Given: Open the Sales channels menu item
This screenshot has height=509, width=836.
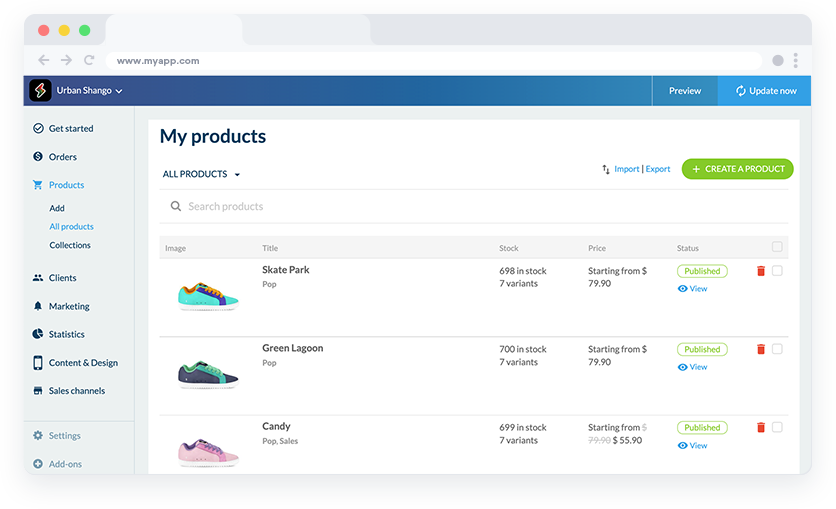Looking at the screenshot, I should tap(76, 391).
